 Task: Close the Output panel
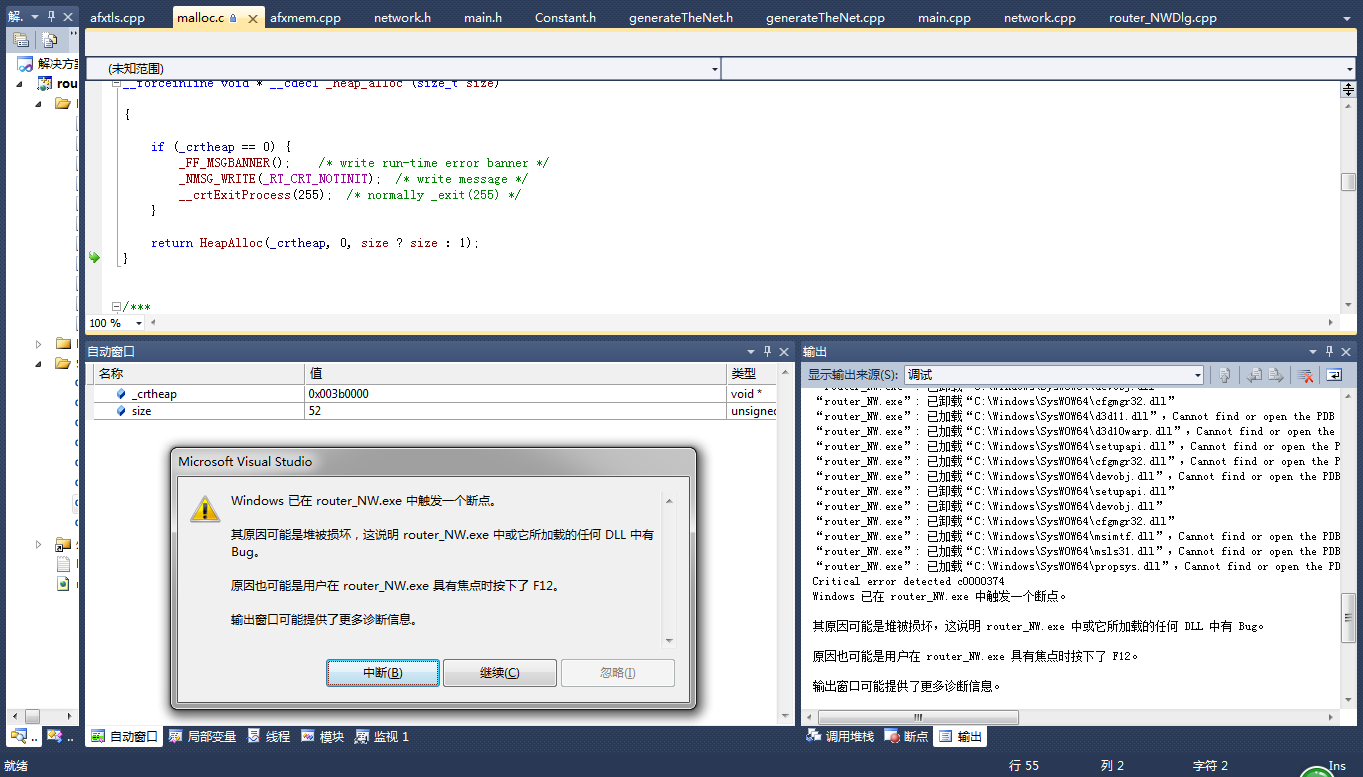tap(1346, 351)
